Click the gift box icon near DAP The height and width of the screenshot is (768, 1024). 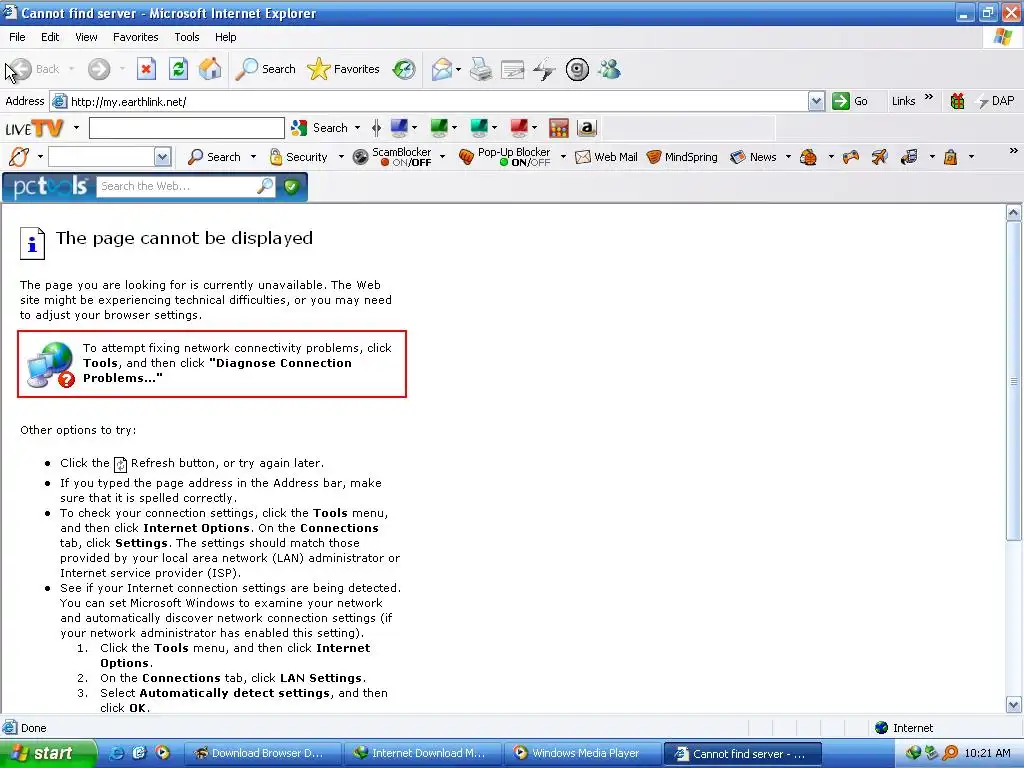957,101
